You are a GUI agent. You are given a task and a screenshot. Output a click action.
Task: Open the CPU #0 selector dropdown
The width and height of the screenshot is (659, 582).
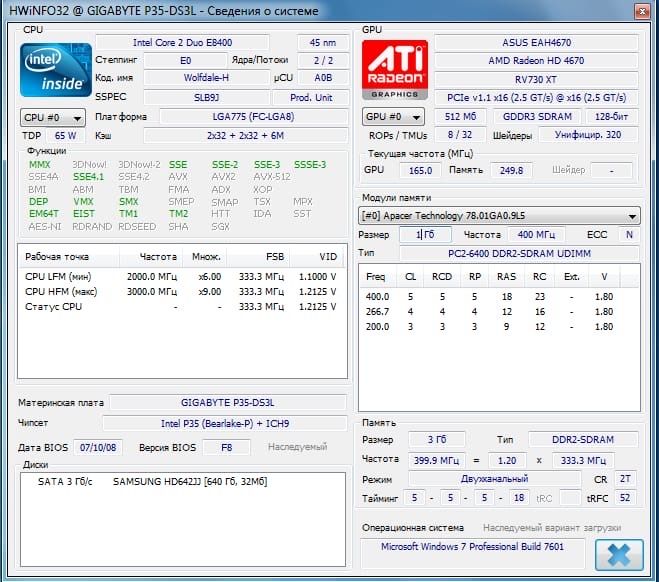point(53,117)
